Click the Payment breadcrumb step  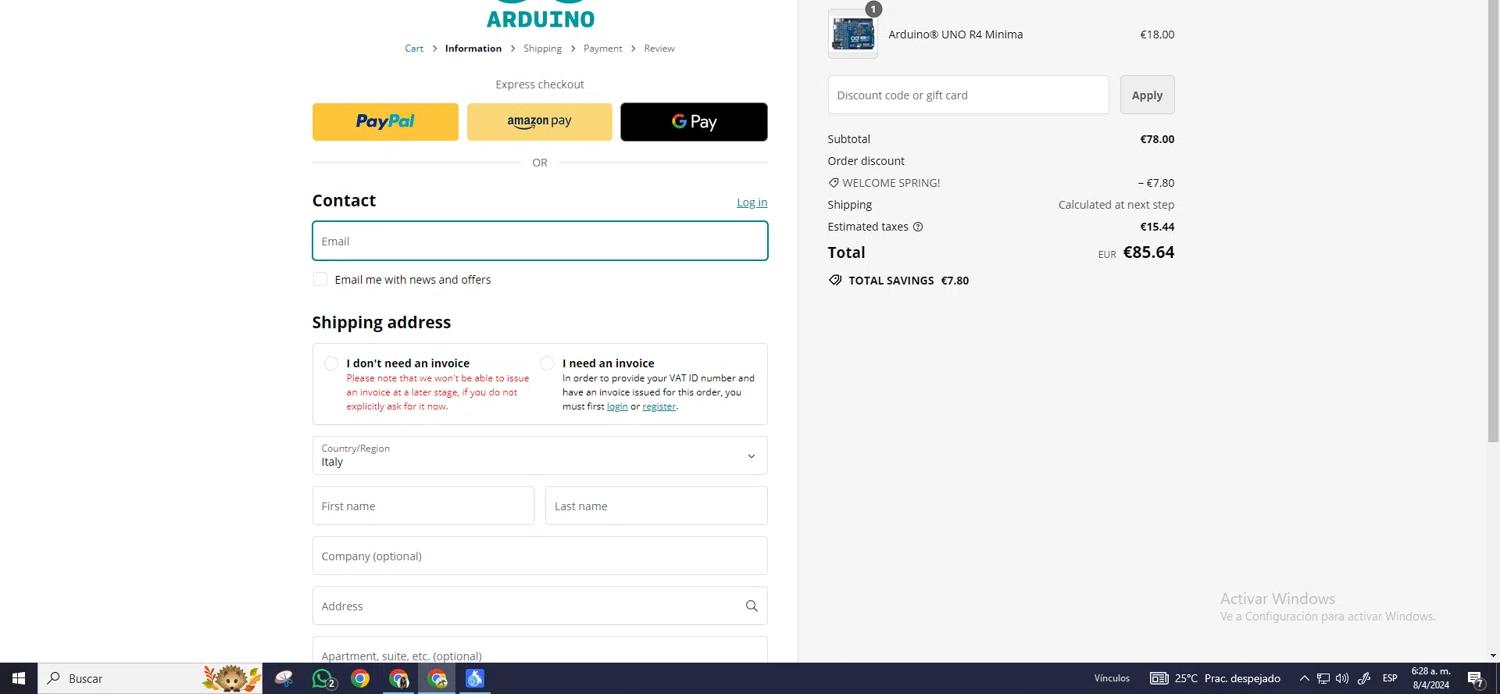(603, 48)
